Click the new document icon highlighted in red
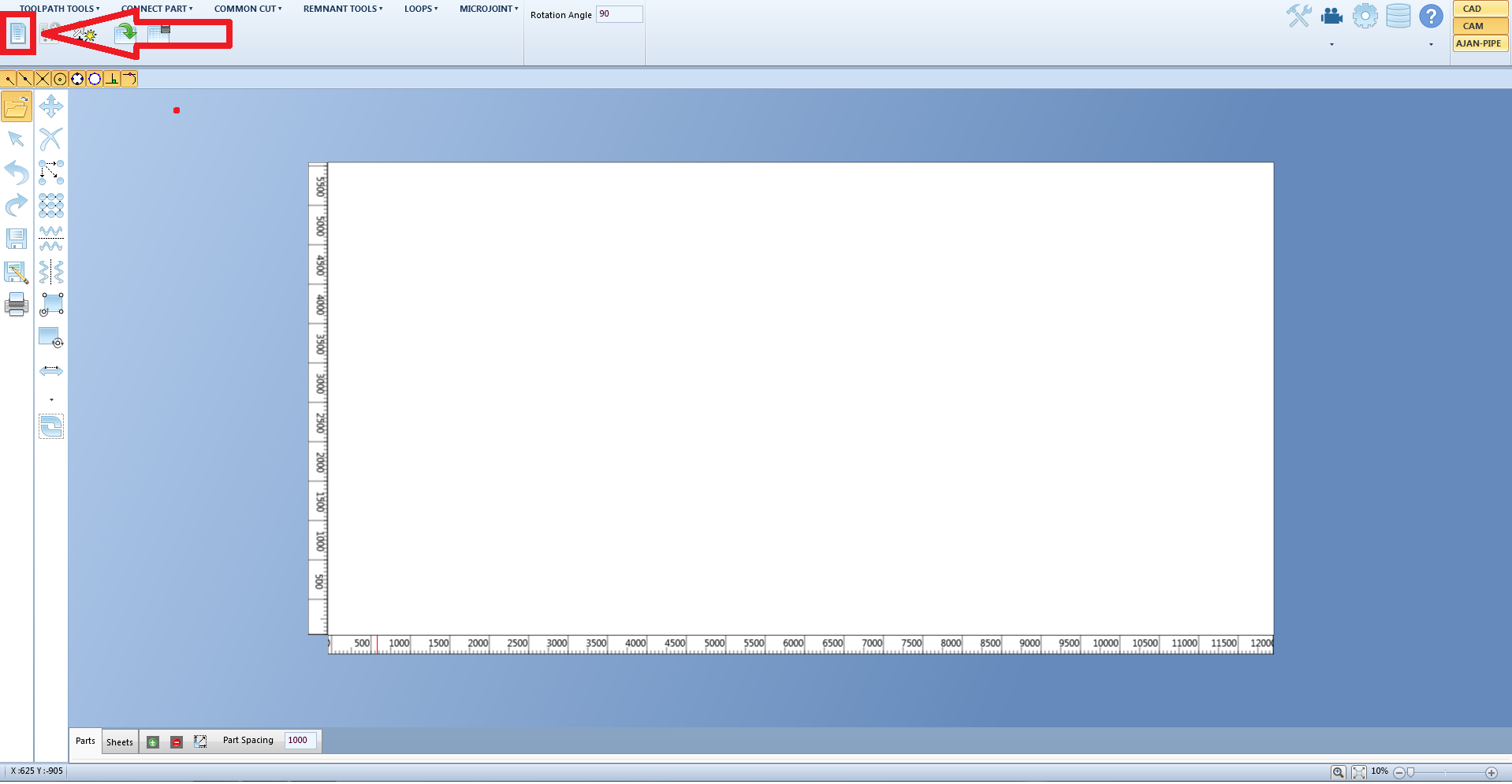The height and width of the screenshot is (784, 1512). (17, 34)
